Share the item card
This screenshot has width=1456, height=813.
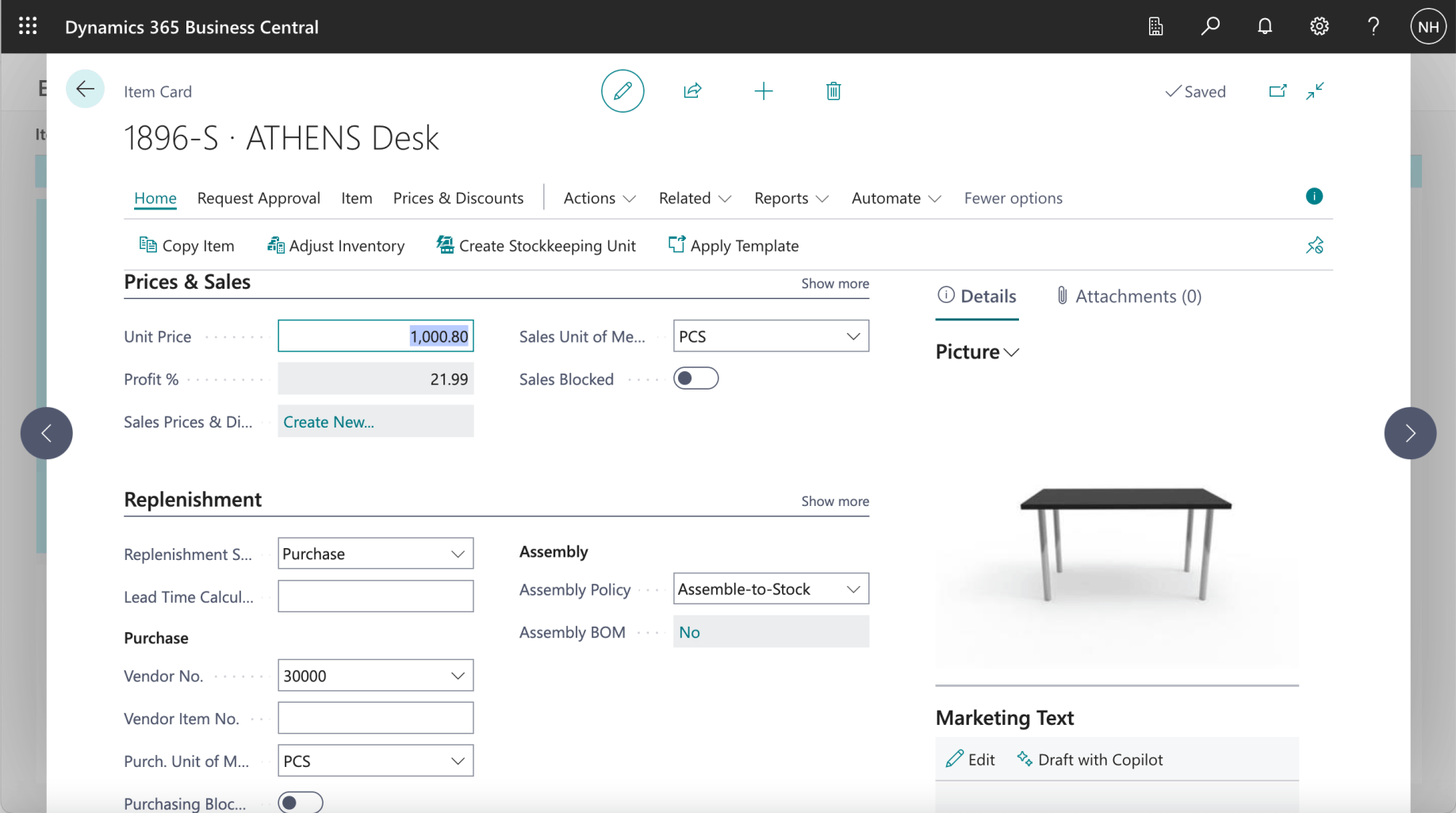692,90
